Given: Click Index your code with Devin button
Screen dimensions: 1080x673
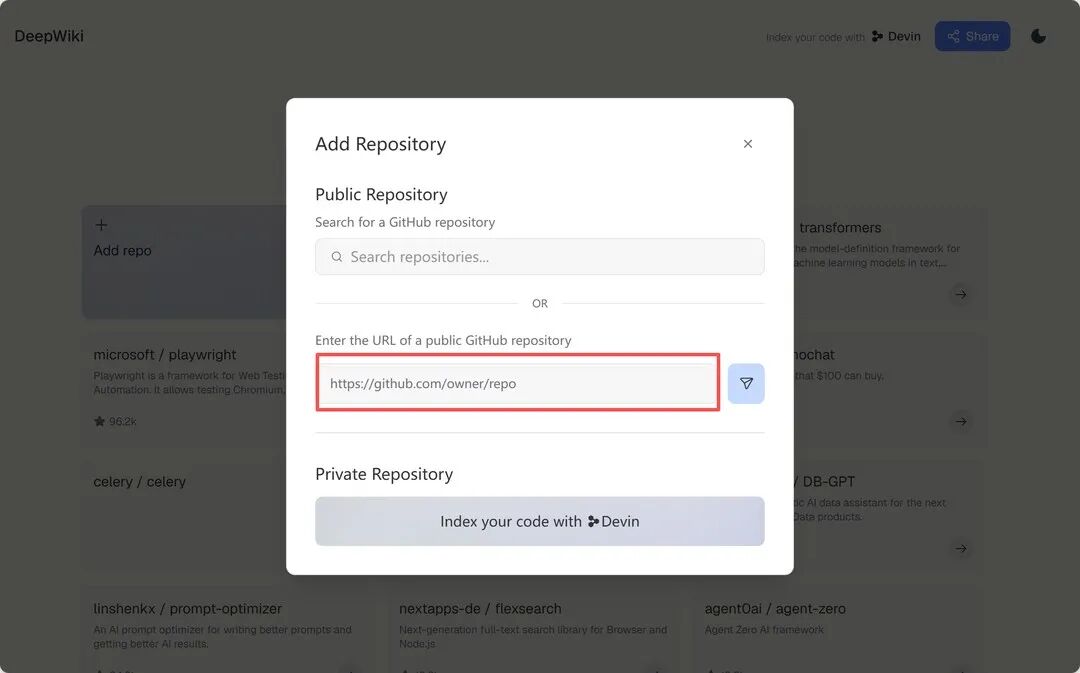Looking at the screenshot, I should click(x=539, y=521).
